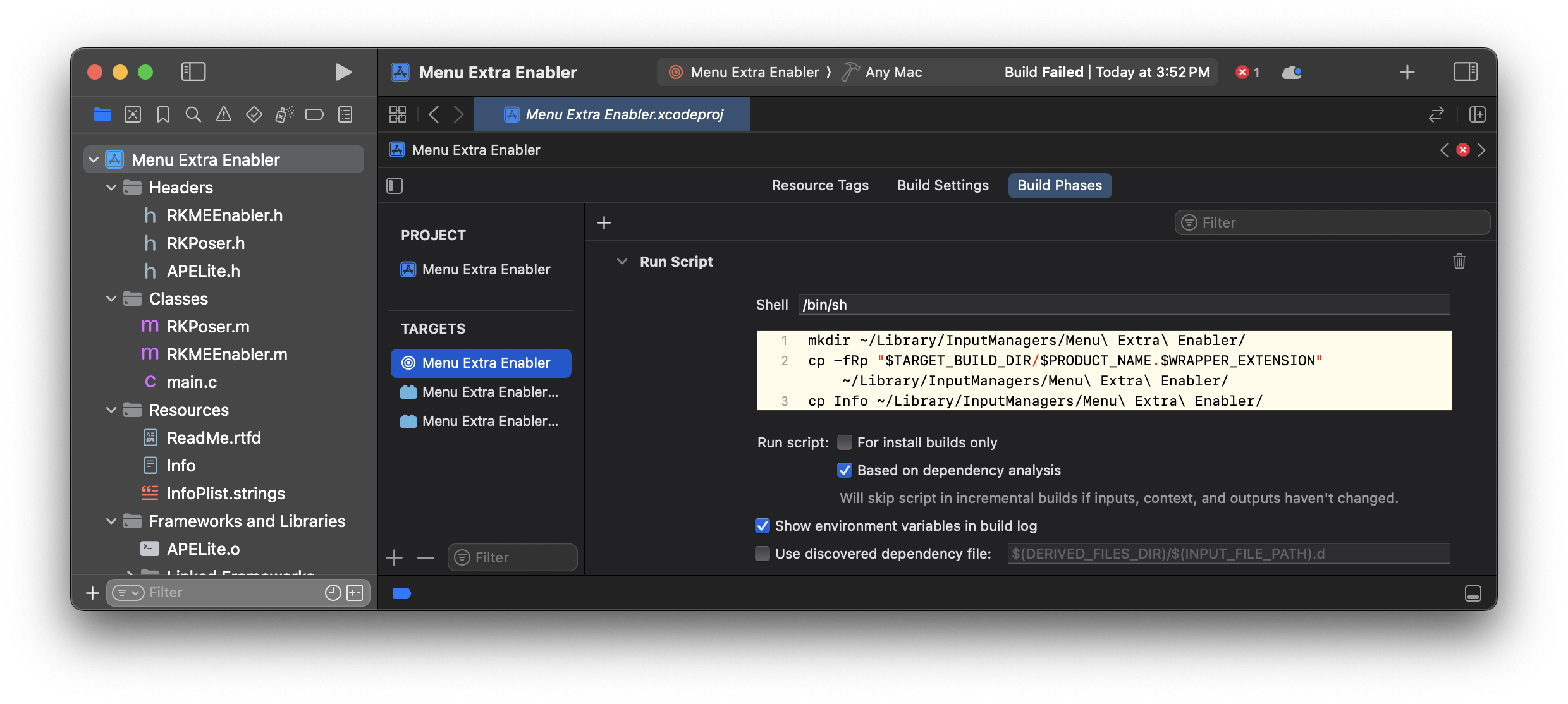The height and width of the screenshot is (704, 1568).
Task: Collapse the Headers group
Action: click(111, 188)
